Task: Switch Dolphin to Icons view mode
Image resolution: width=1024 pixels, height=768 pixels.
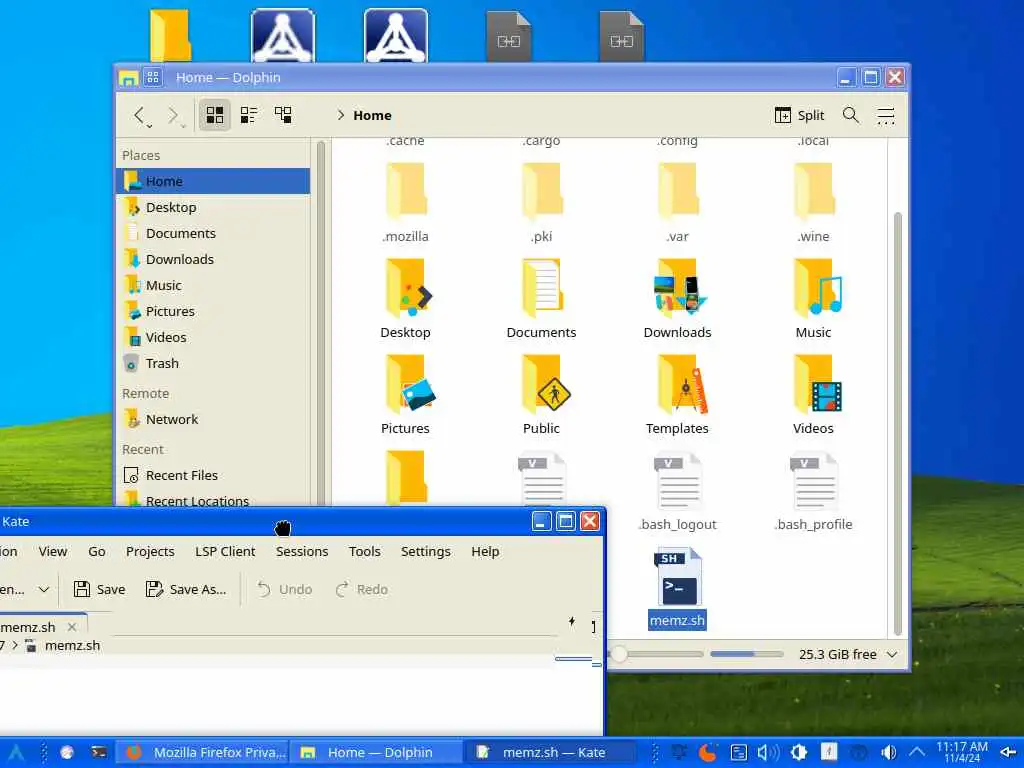Action: [215, 116]
